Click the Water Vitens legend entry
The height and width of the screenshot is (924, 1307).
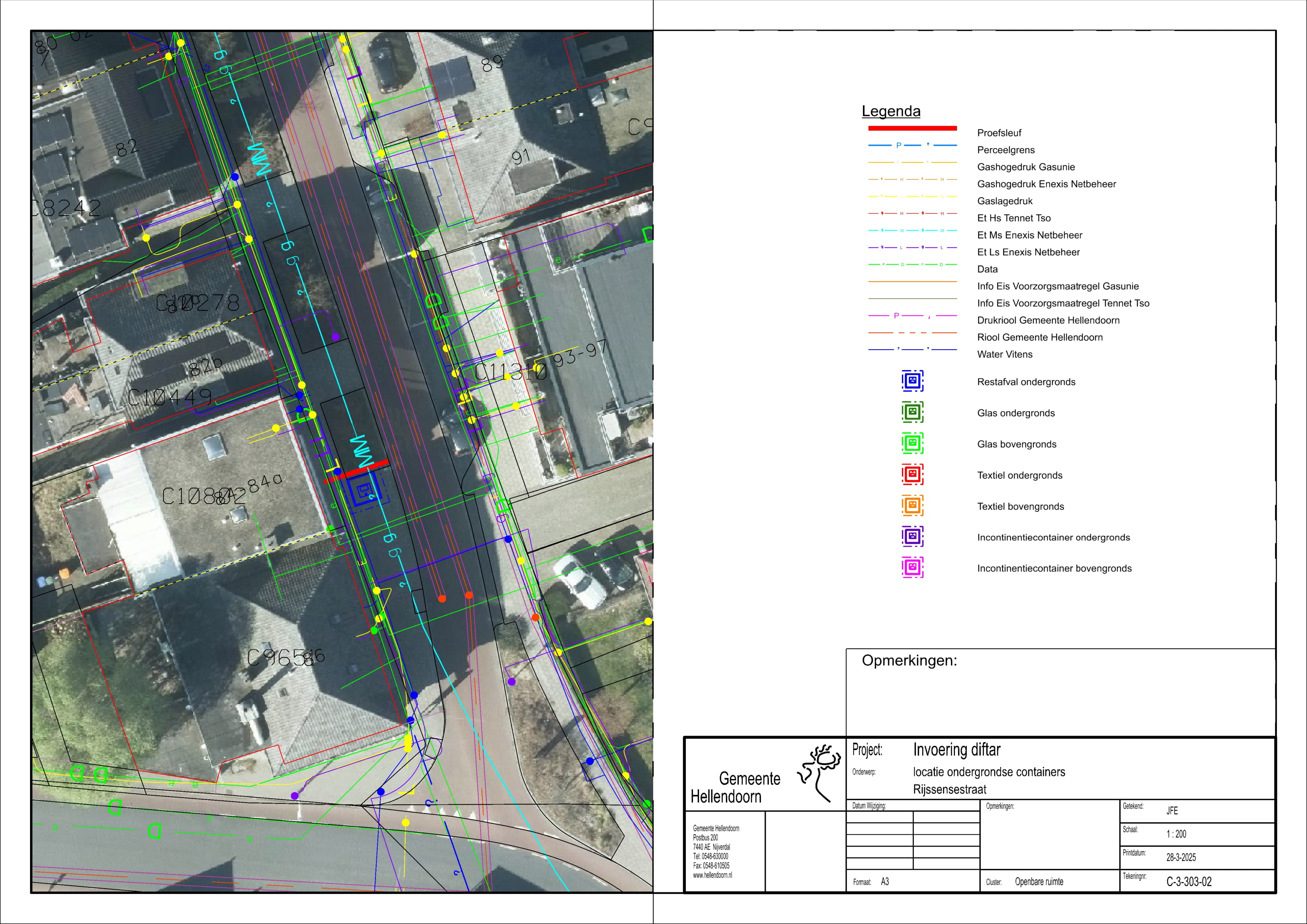coord(1004,354)
